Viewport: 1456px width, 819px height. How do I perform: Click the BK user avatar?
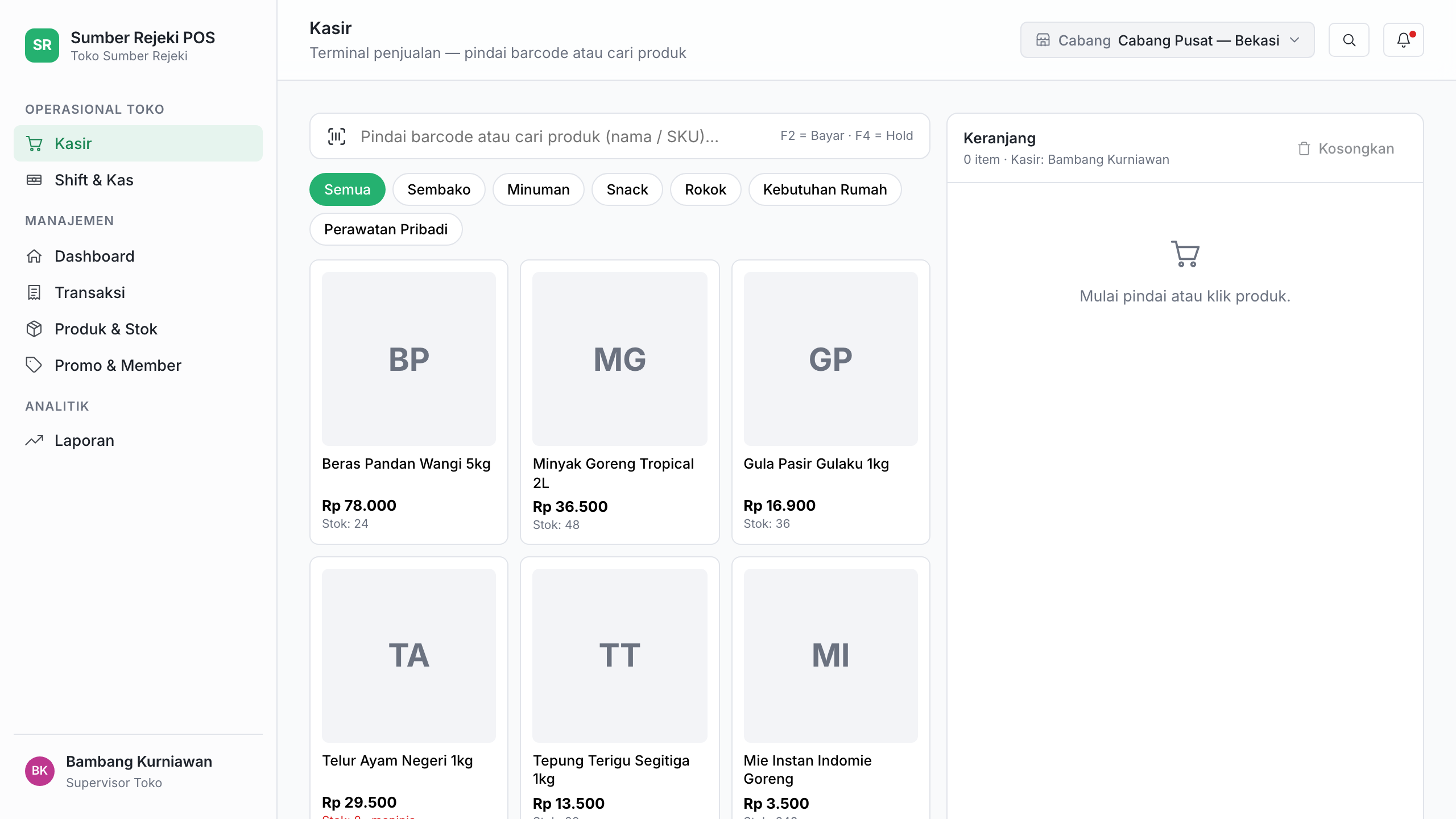click(40, 771)
